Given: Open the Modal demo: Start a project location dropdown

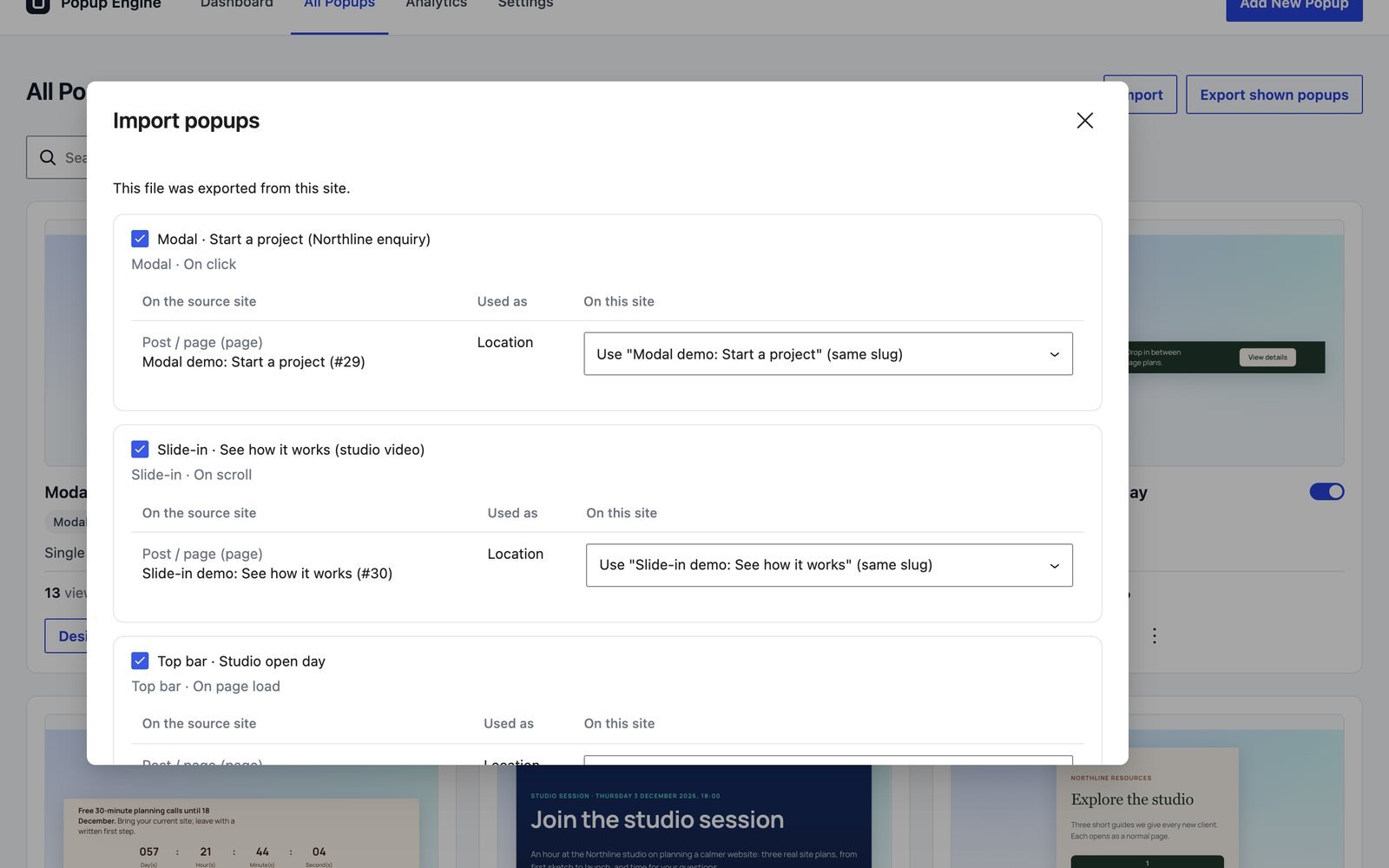Looking at the screenshot, I should [828, 354].
